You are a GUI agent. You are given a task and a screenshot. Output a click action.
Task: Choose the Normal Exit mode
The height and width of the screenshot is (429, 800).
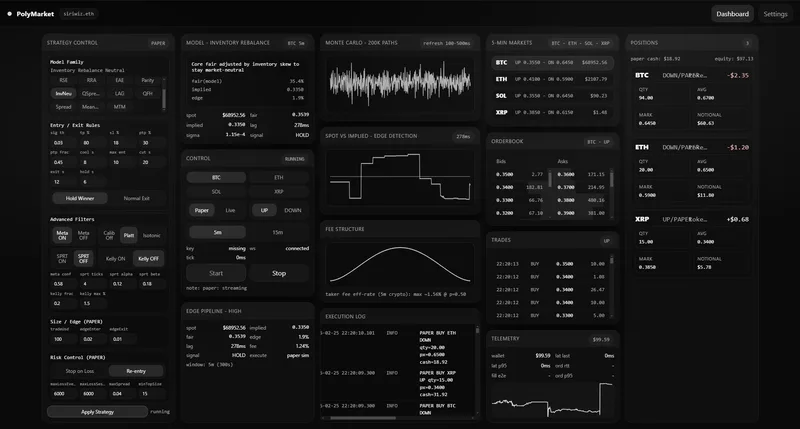coord(136,198)
